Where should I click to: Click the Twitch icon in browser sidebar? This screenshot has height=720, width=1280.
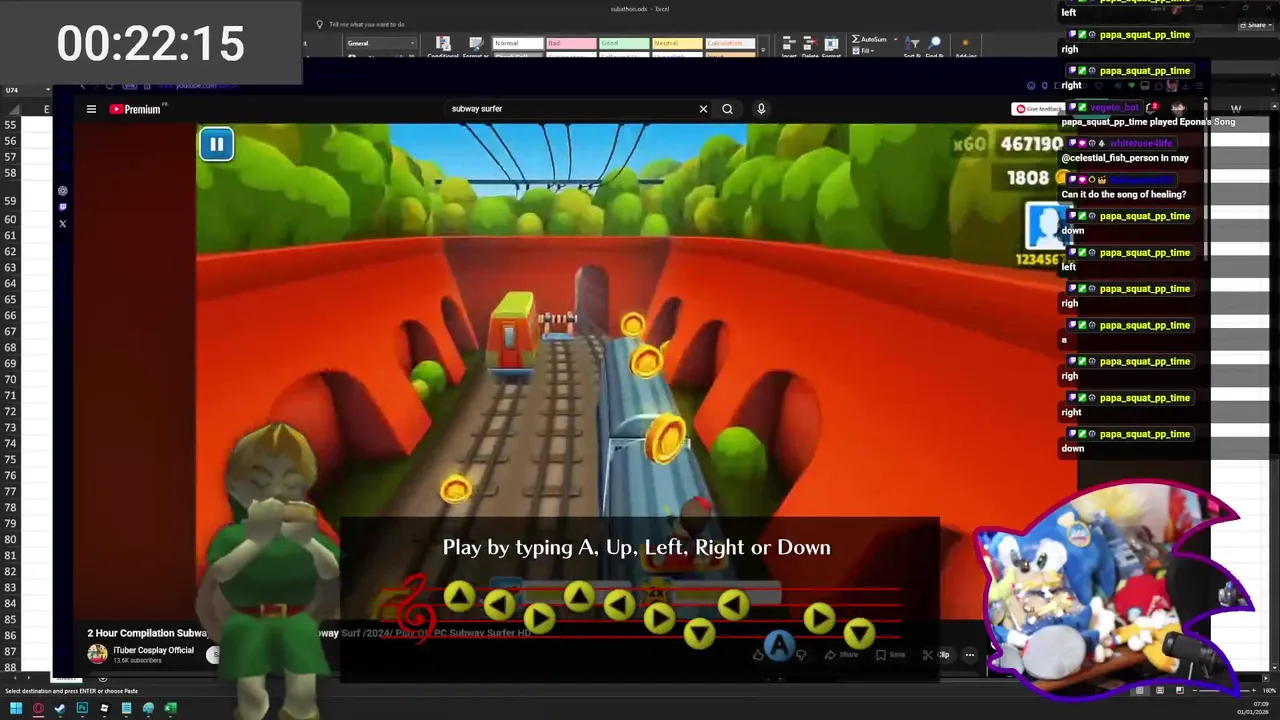tap(62, 207)
